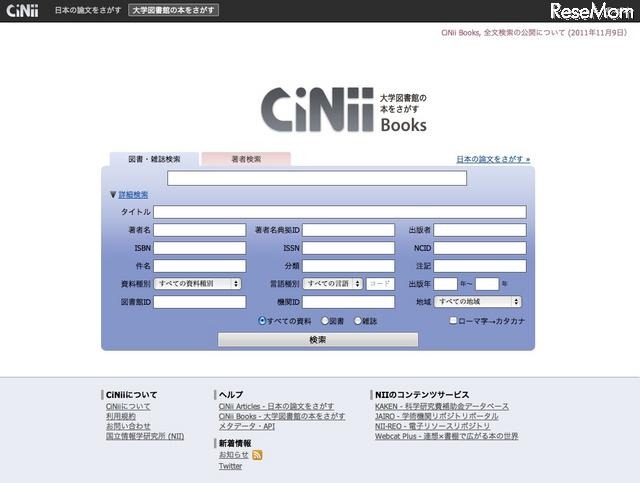Open the お知らせ link
The image size is (640, 483).
234,455
